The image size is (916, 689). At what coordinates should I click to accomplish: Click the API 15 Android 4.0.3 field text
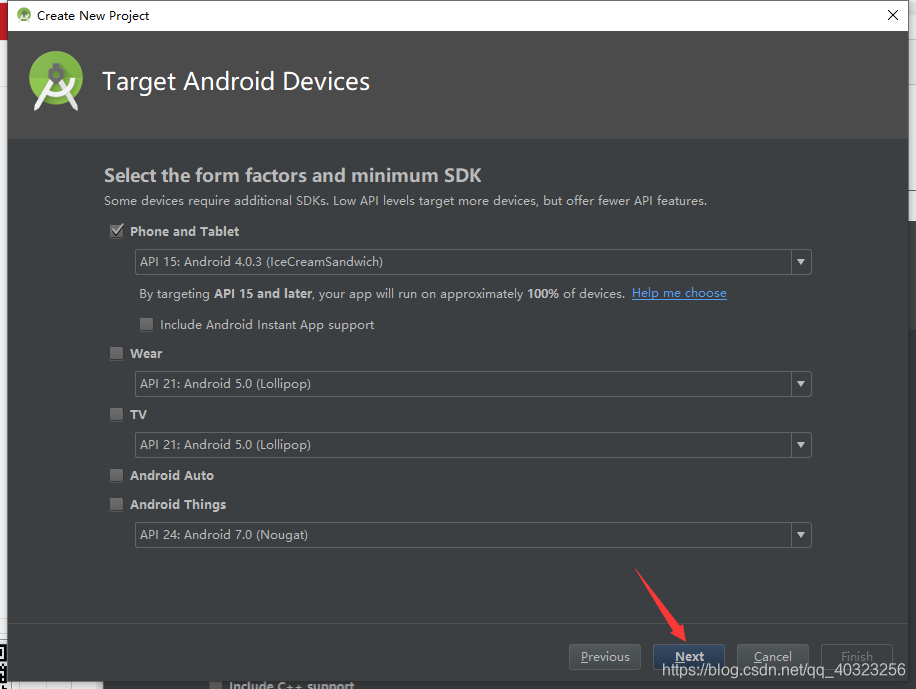pyautogui.click(x=261, y=262)
